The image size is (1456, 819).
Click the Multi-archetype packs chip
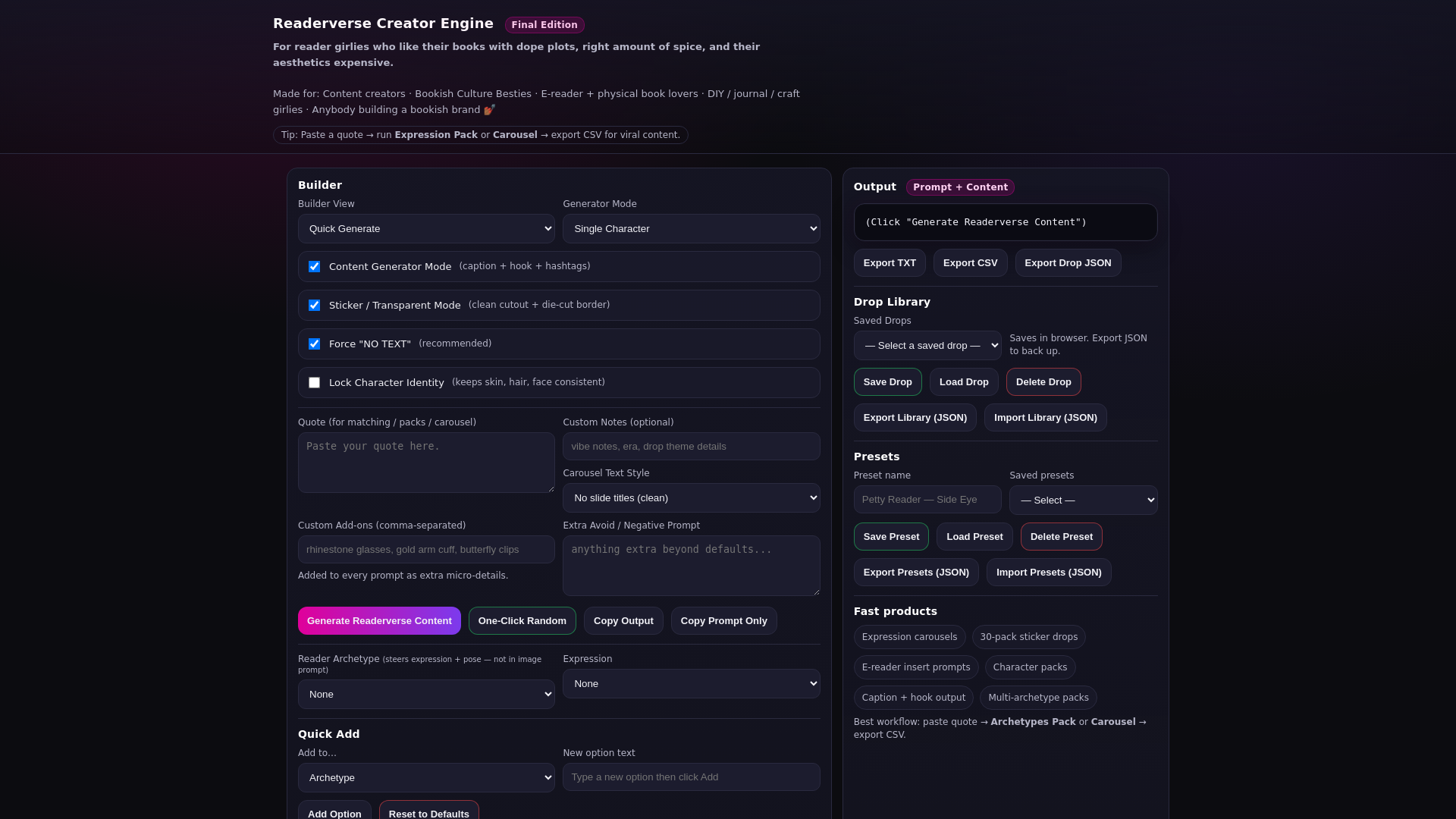(1038, 698)
